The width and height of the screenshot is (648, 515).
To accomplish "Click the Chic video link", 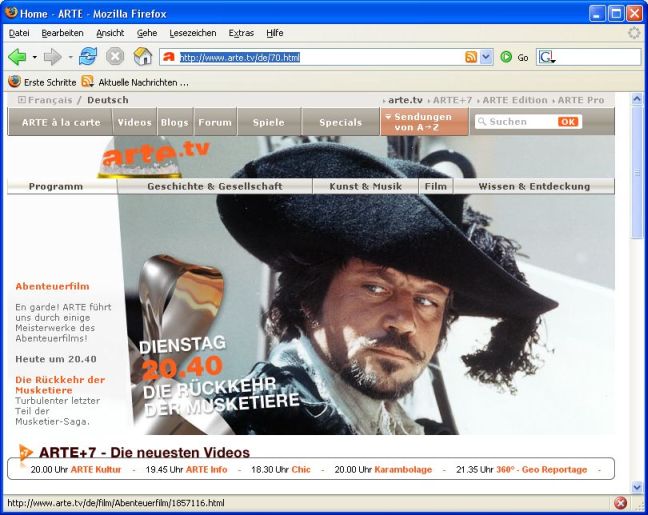I will [301, 470].
